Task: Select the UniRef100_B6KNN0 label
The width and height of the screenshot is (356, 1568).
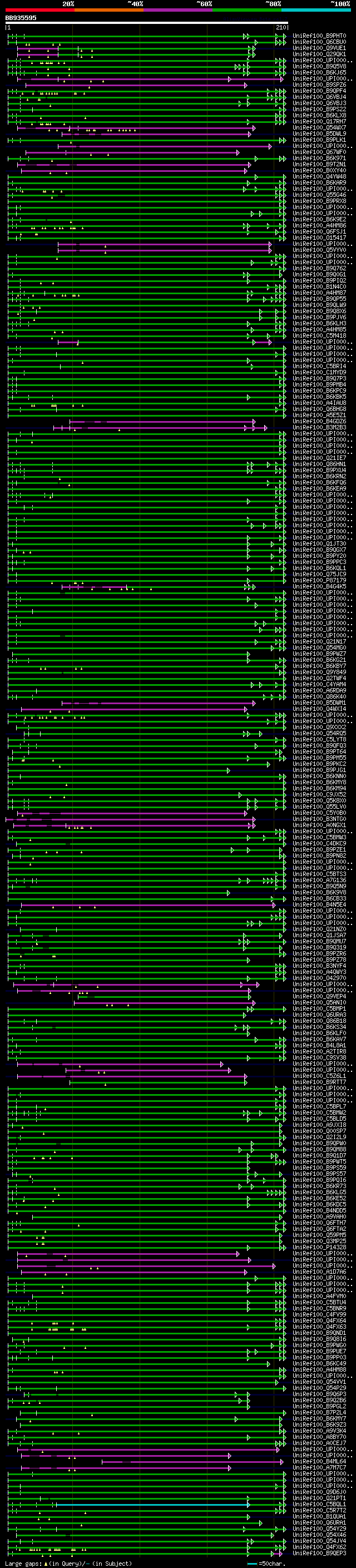Action: (319, 776)
